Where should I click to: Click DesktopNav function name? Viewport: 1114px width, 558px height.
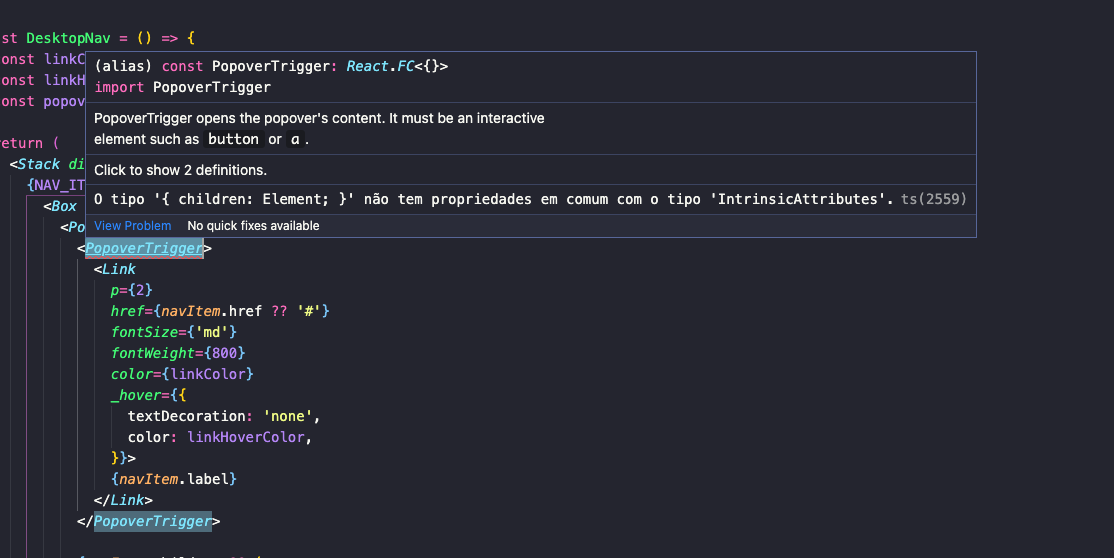click(x=68, y=38)
